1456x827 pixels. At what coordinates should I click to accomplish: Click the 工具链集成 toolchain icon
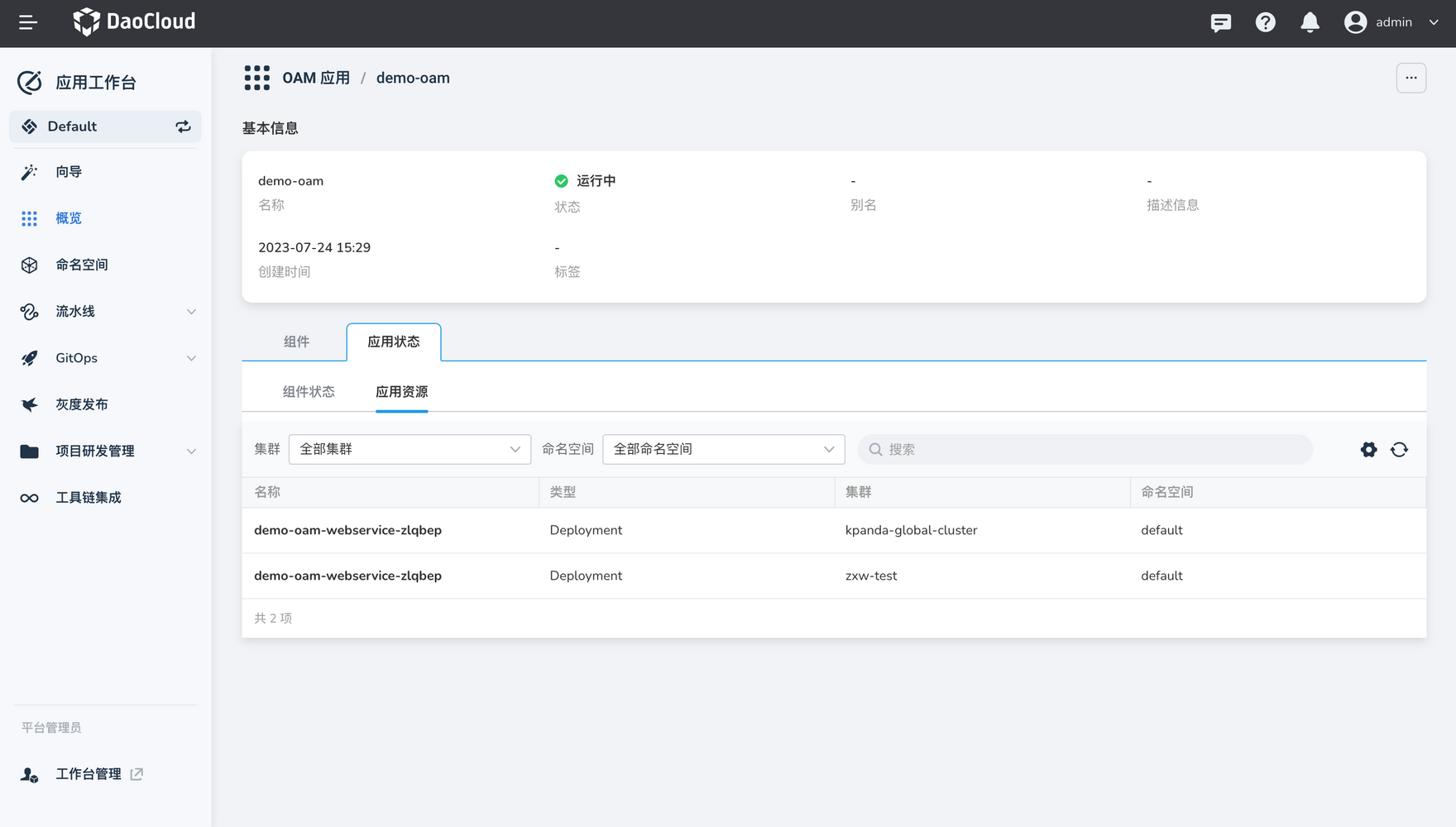coord(30,497)
